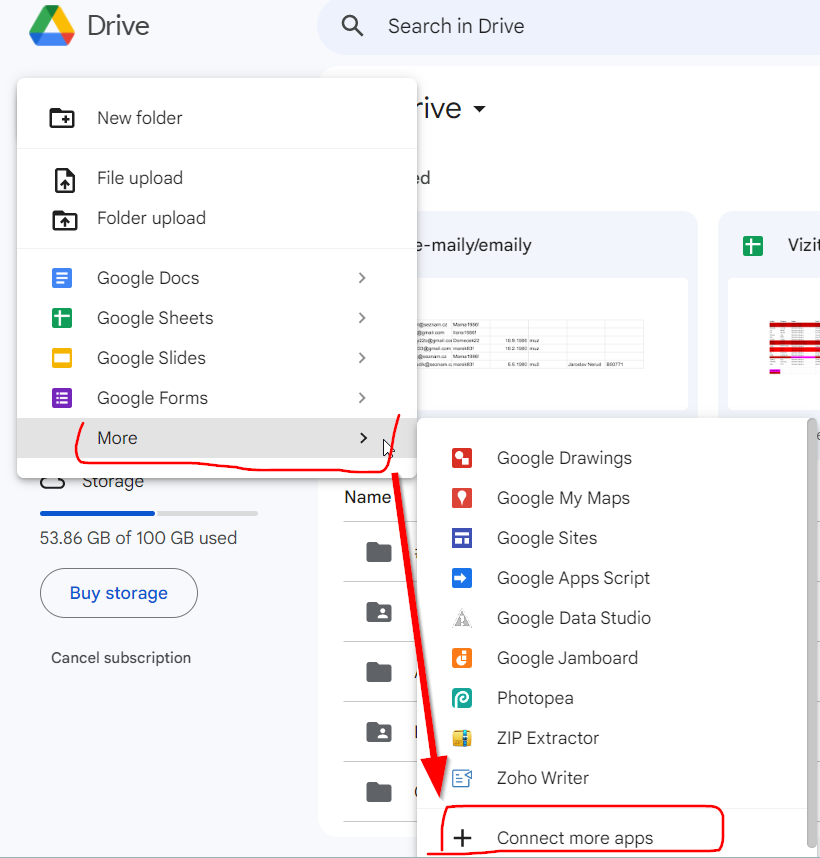This screenshot has width=820, height=858.
Task: Click Connect more apps
Action: tap(574, 838)
